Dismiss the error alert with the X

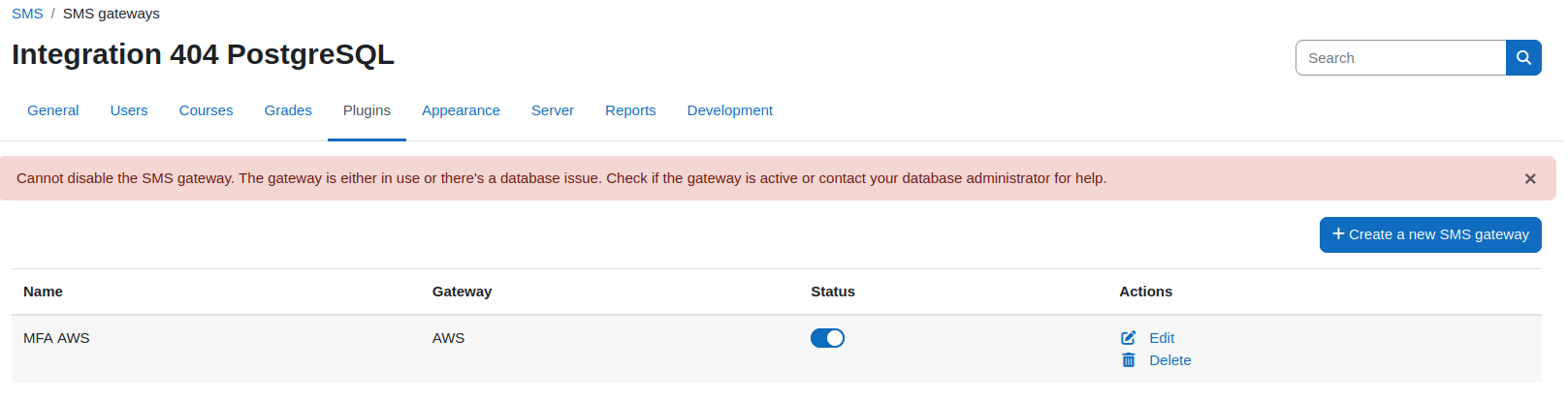pyautogui.click(x=1530, y=178)
